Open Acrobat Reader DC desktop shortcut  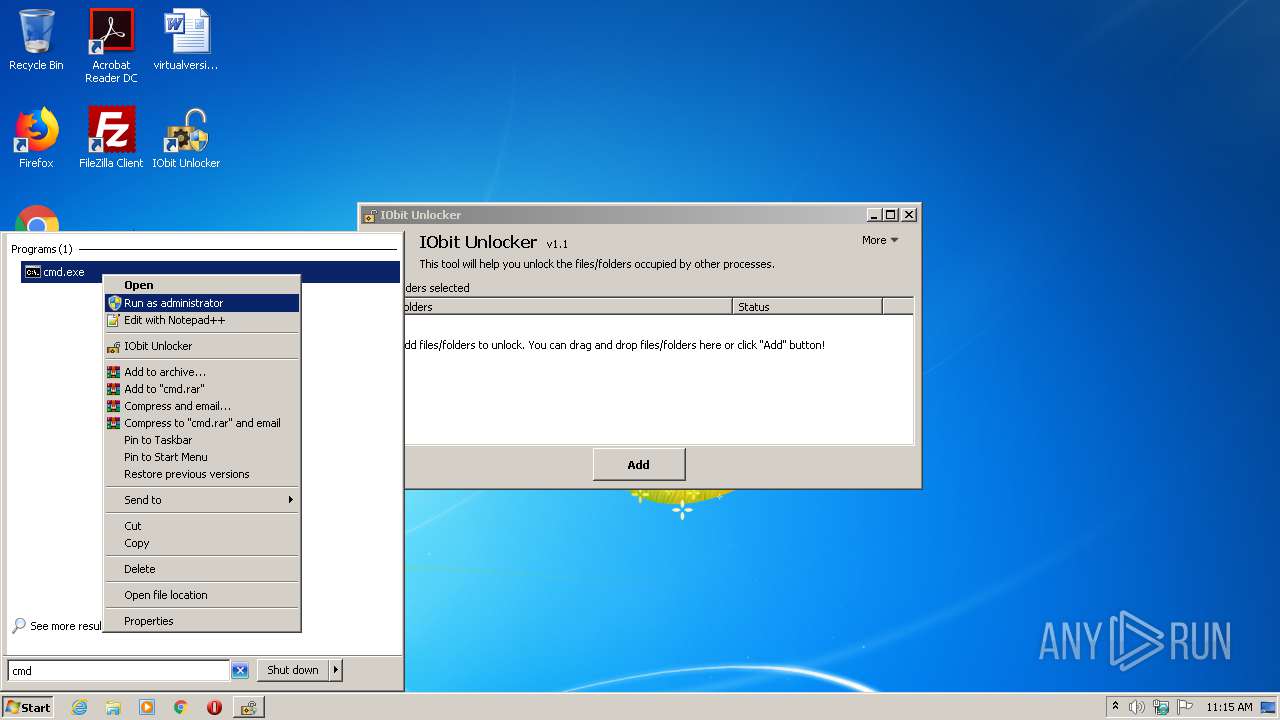coord(111,46)
